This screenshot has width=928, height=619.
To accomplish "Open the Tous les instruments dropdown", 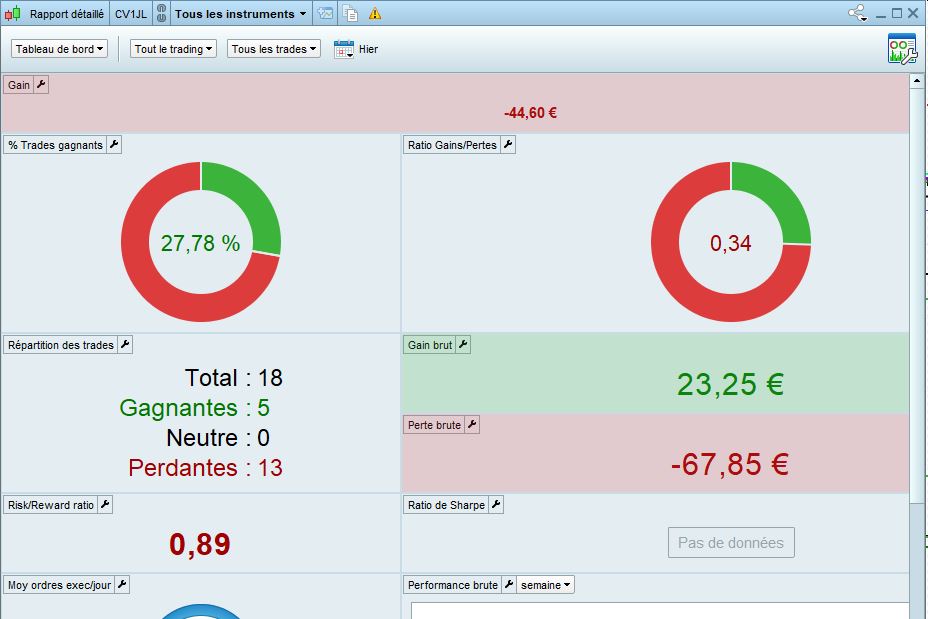I will click(x=240, y=14).
